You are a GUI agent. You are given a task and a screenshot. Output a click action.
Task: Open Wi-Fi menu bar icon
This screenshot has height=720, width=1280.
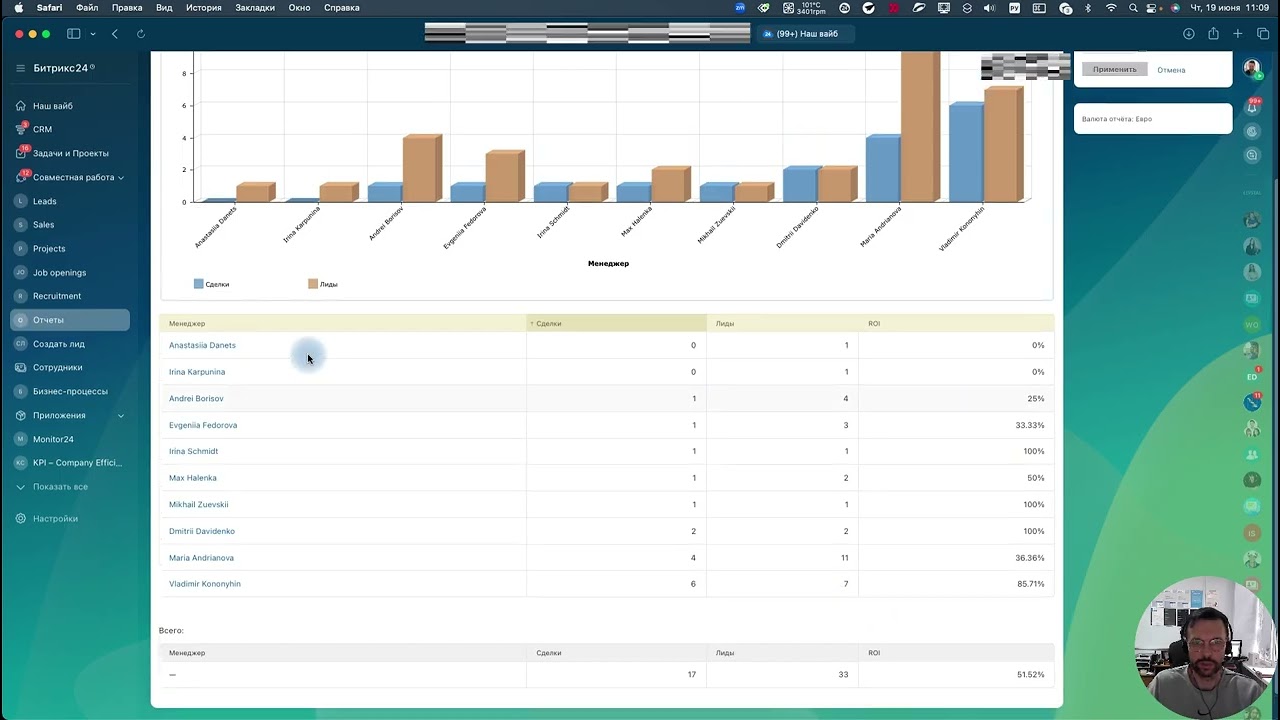[1111, 8]
